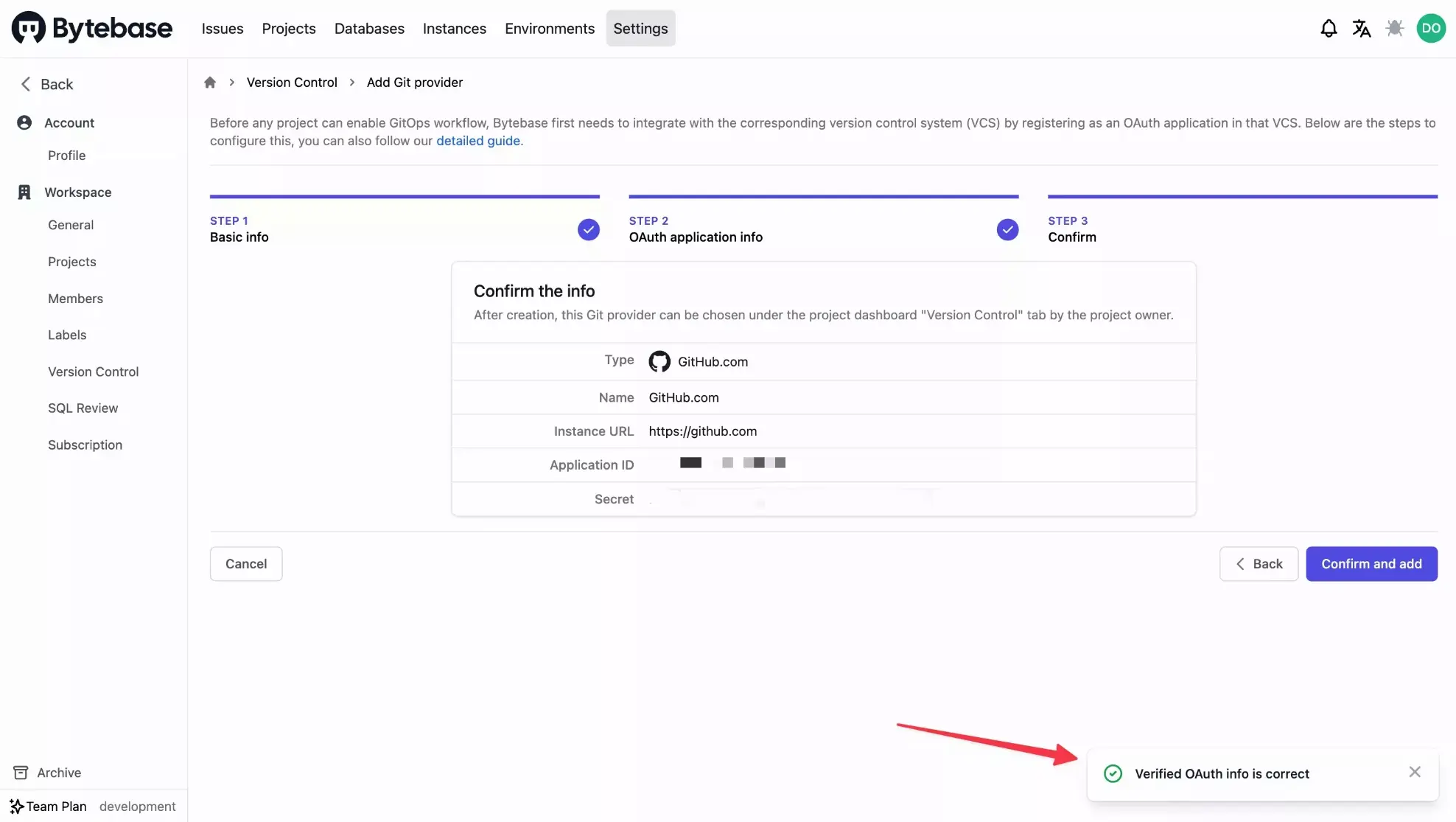Open the Projects top menu

point(289,28)
